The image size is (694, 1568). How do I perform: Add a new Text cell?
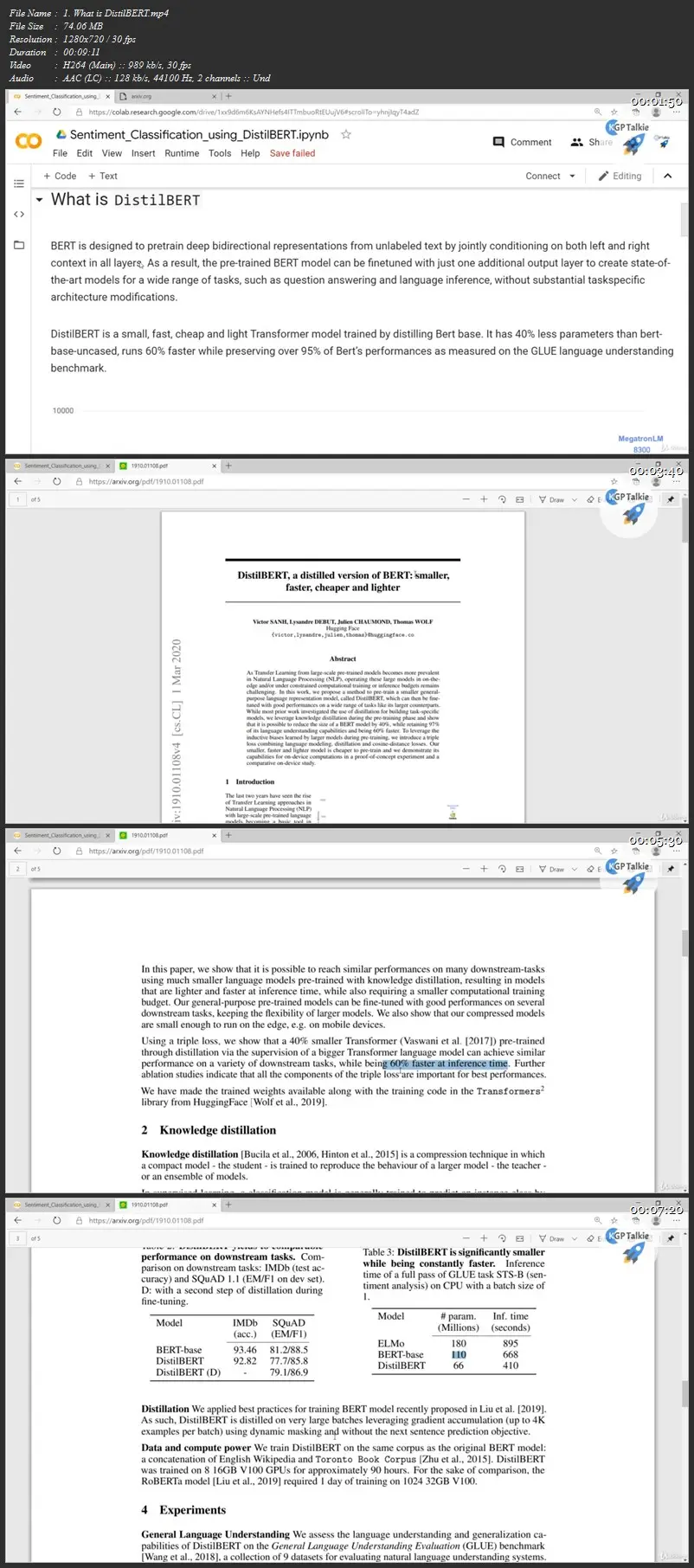[103, 176]
